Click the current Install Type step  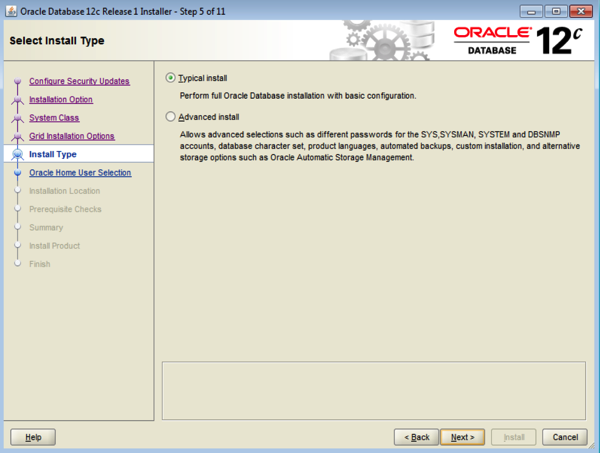point(53,154)
